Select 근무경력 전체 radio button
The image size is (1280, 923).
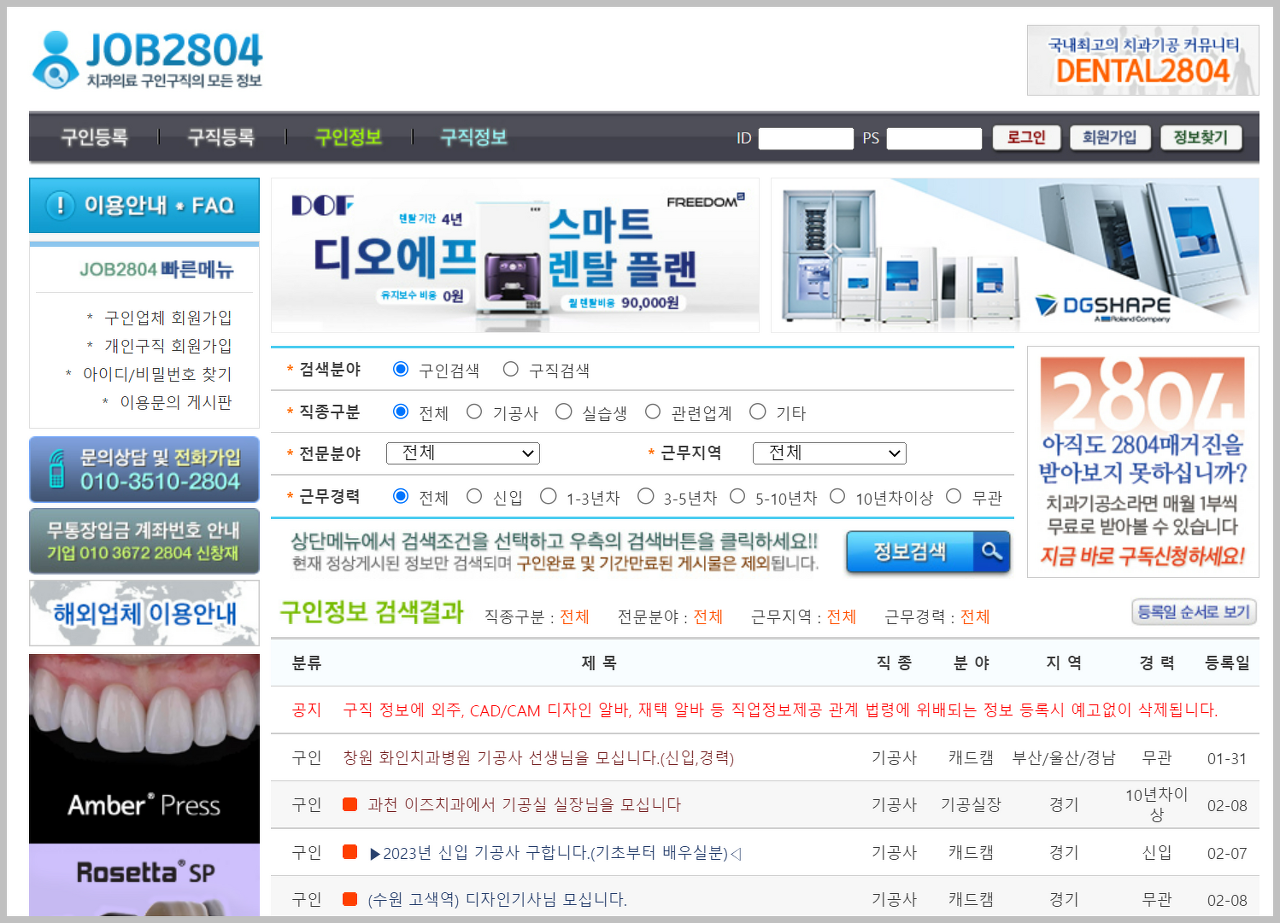401,496
